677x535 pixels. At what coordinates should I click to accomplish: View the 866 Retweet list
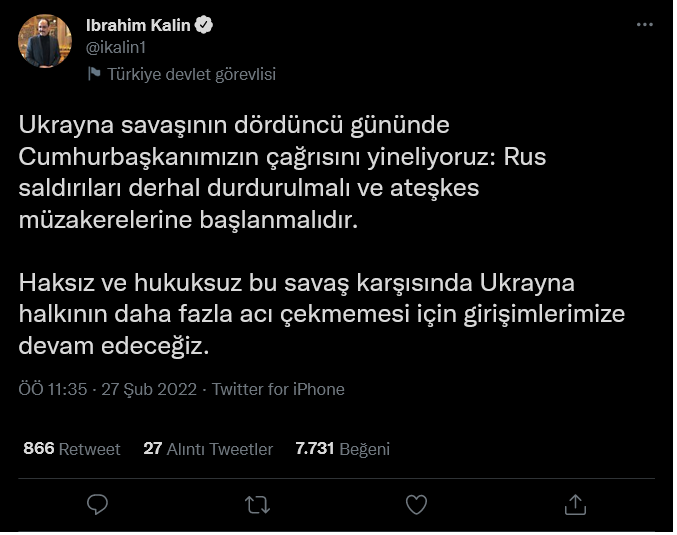click(72, 449)
